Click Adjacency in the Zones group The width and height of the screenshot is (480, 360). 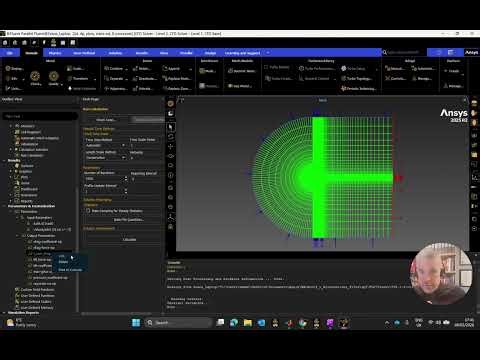tap(116, 89)
